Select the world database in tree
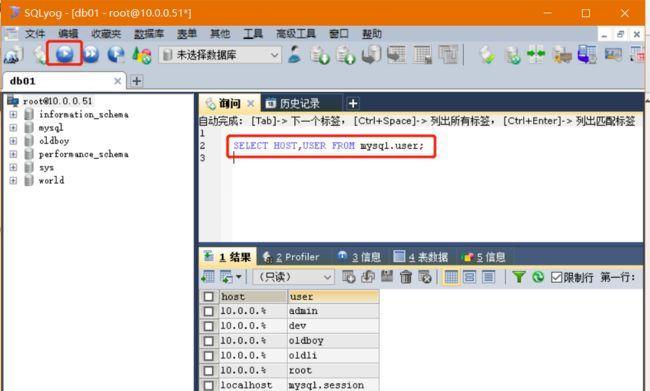 51,180
